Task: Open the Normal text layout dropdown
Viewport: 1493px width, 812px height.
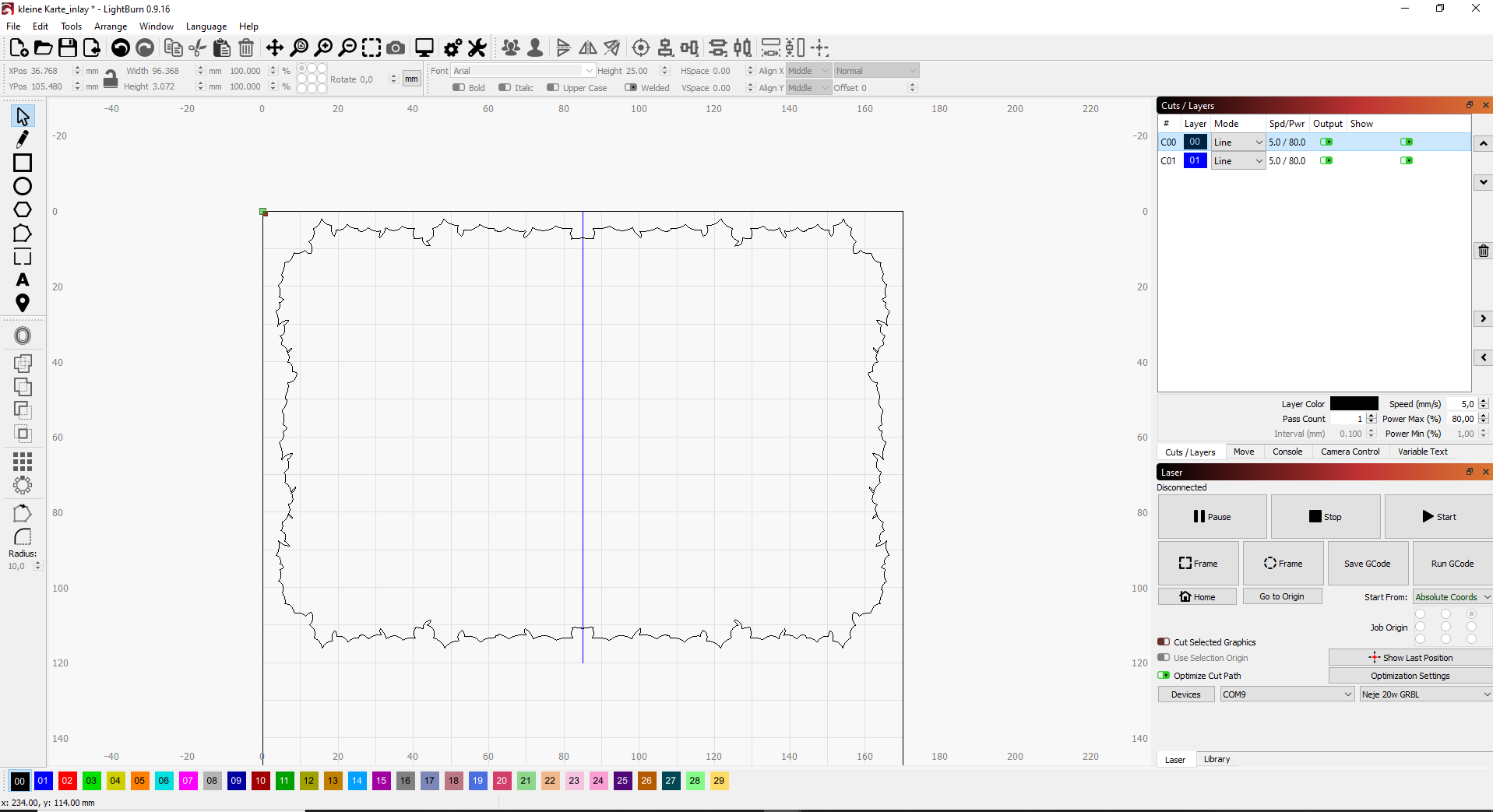Action: click(x=876, y=71)
